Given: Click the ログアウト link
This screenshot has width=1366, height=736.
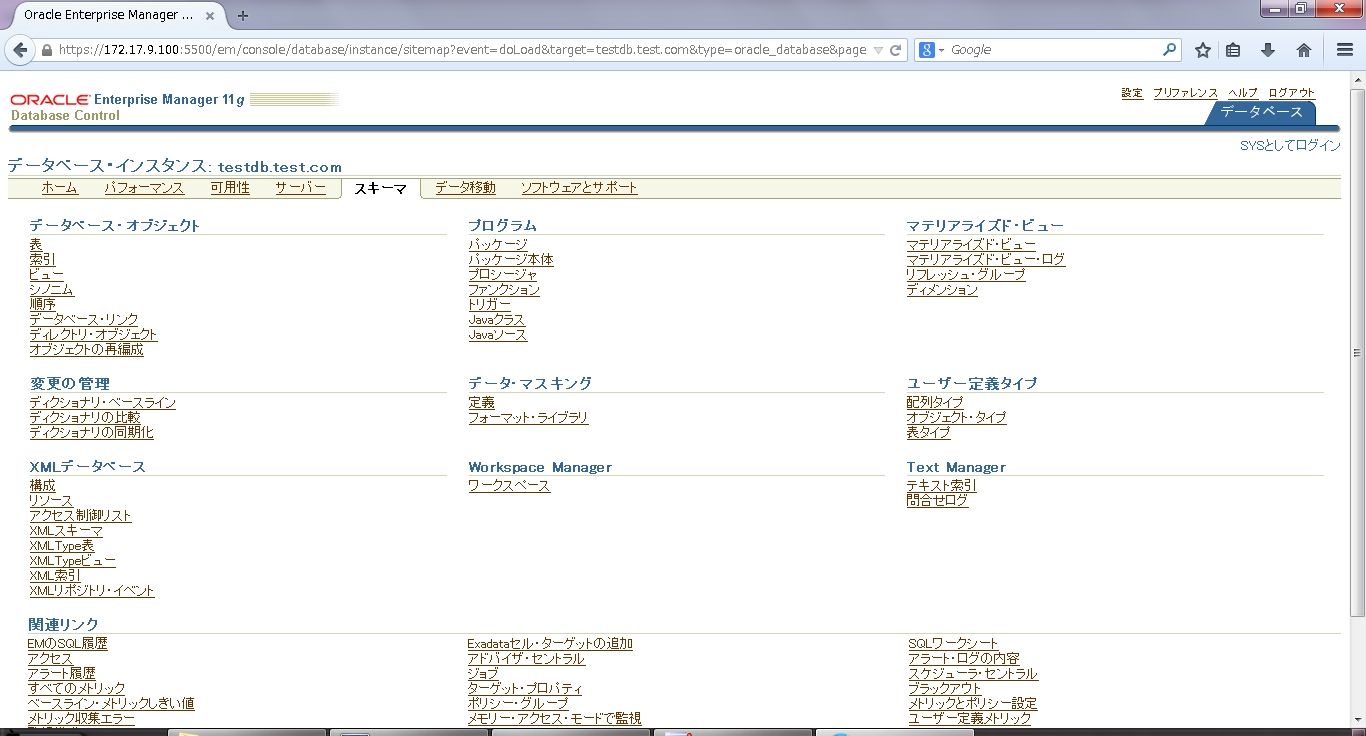Looking at the screenshot, I should (x=1291, y=93).
